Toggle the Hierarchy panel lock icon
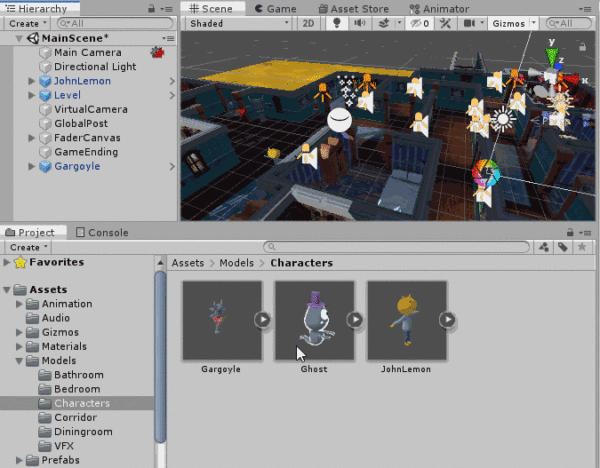This screenshot has height=468, width=600. pos(152,8)
